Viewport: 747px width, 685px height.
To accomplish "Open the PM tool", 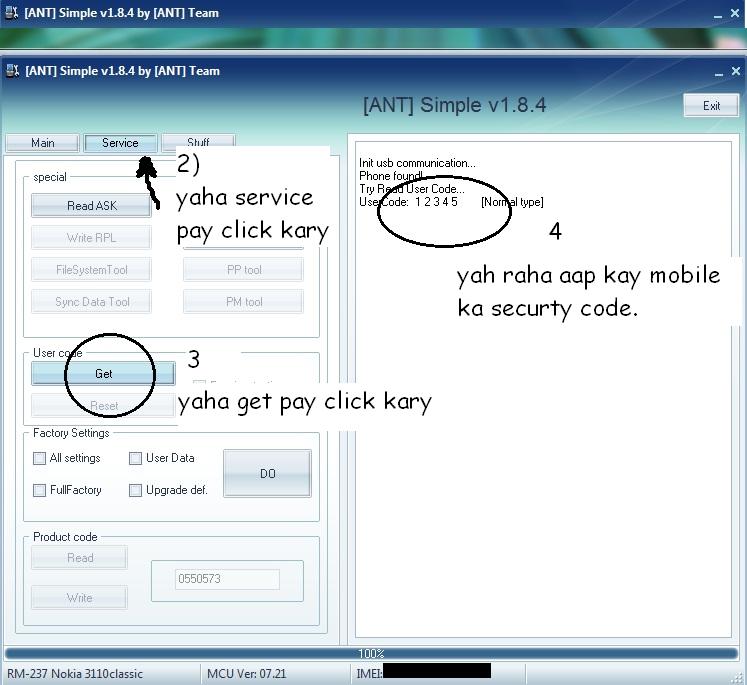I will coord(243,302).
